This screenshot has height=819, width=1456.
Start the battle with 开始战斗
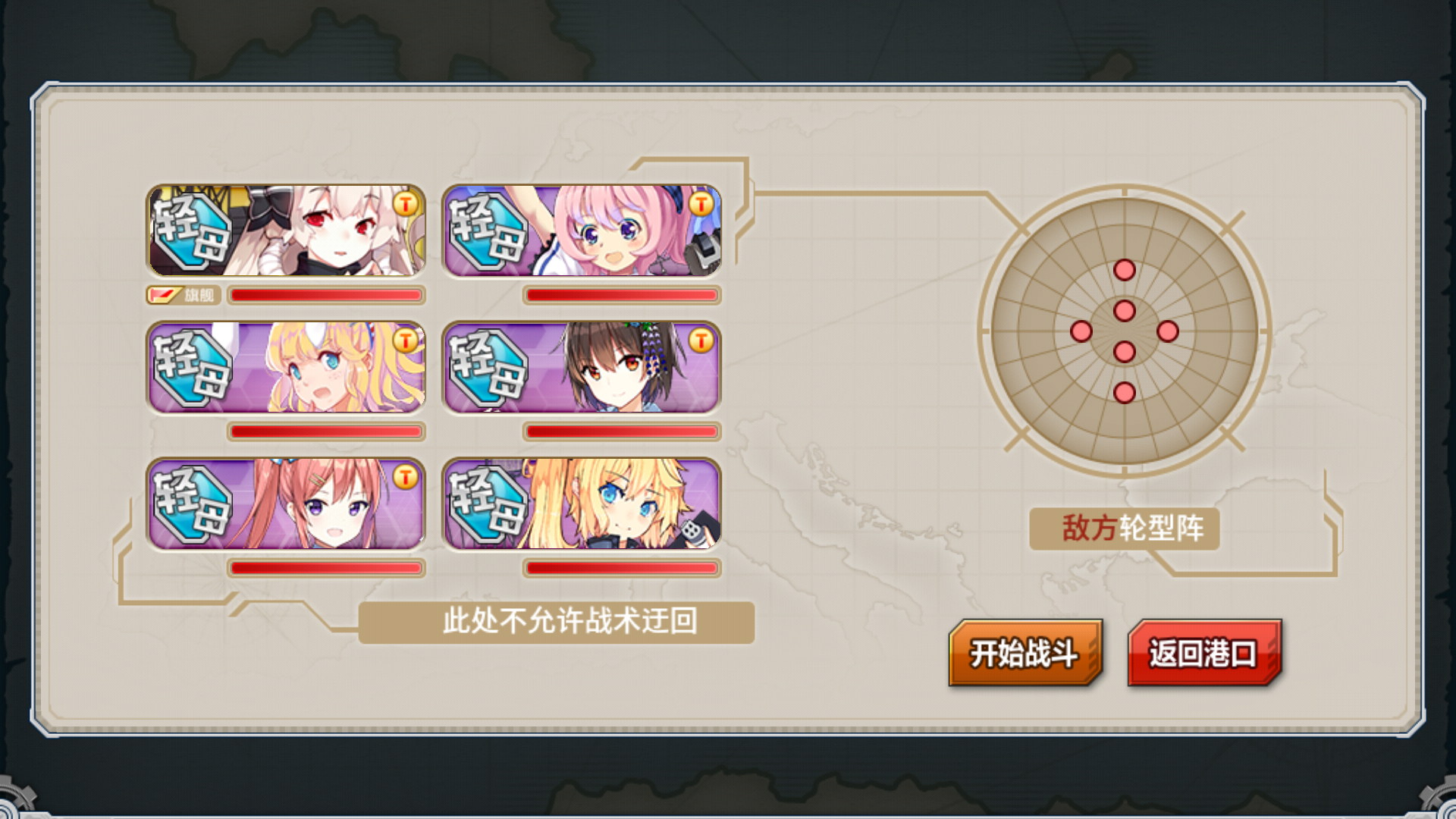[1025, 653]
